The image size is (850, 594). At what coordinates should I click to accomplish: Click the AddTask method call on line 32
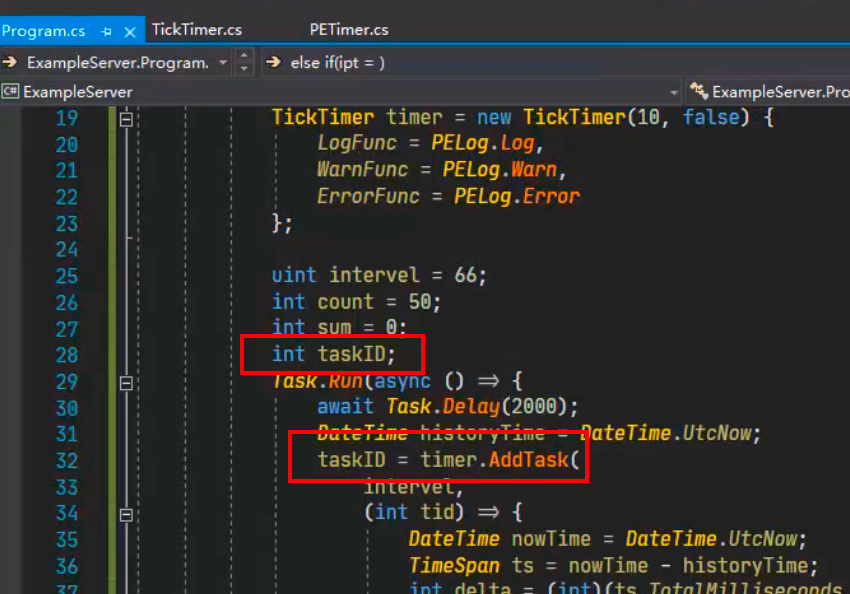528,460
